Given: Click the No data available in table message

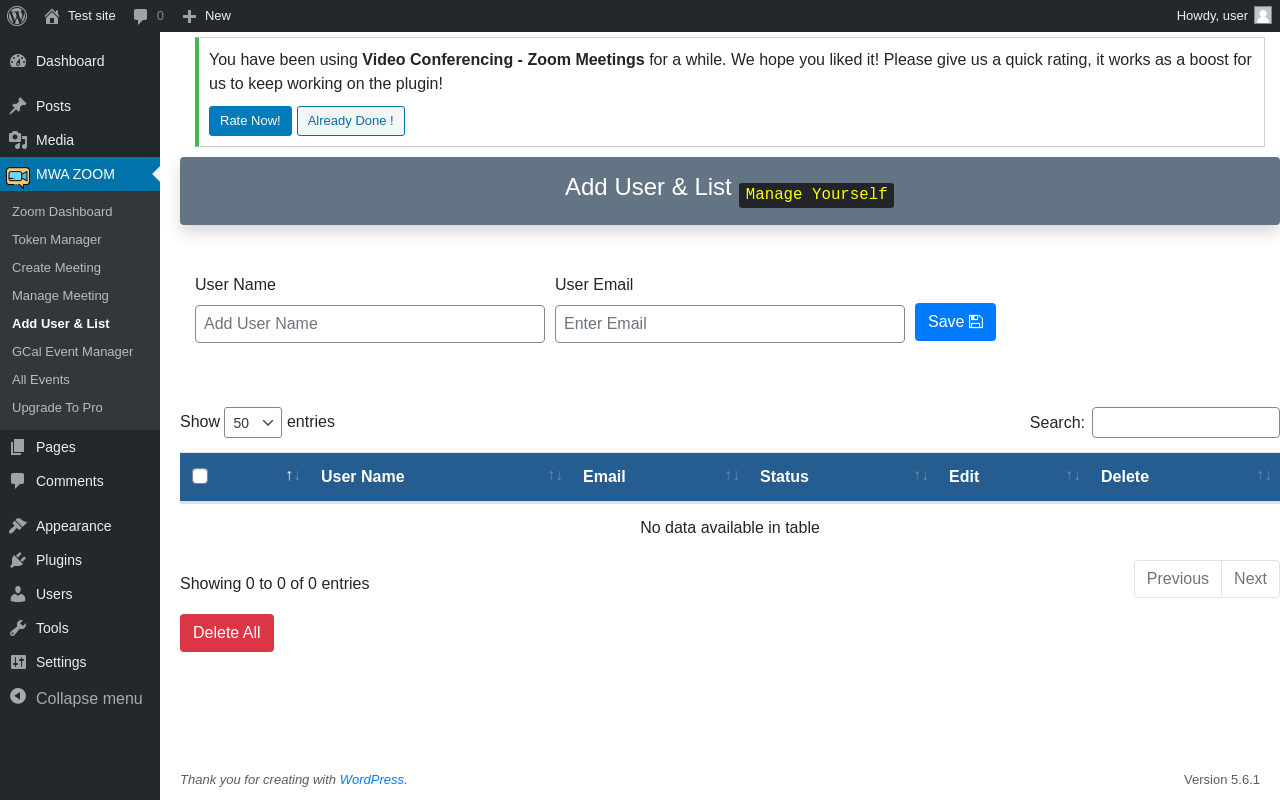Looking at the screenshot, I should [730, 528].
